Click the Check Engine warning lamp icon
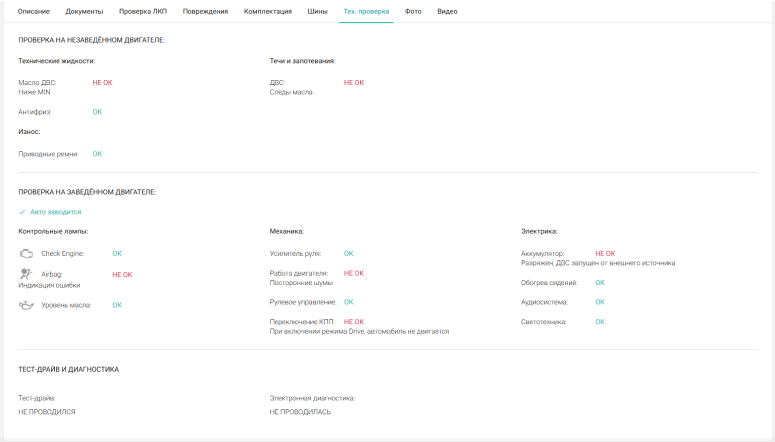Image resolution: width=775 pixels, height=442 pixels. [x=26, y=254]
